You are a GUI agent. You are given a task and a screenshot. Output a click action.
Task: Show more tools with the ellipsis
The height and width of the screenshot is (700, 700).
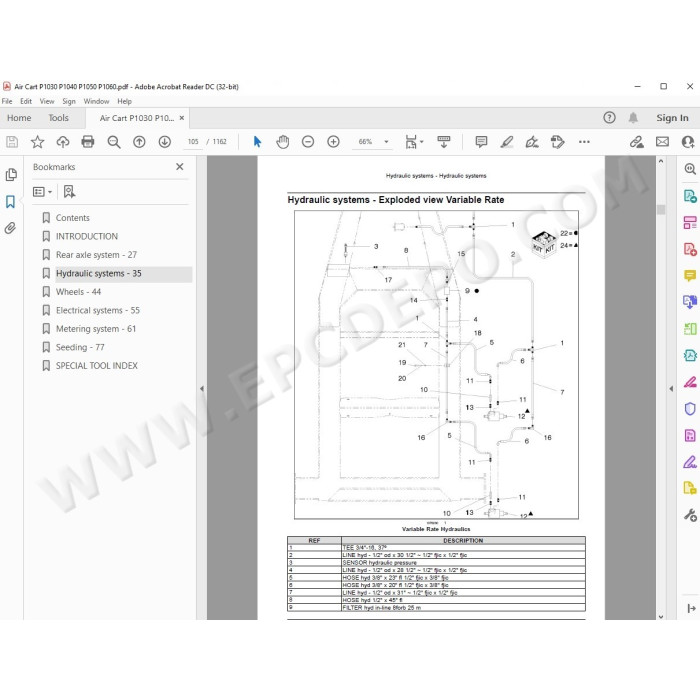(584, 142)
